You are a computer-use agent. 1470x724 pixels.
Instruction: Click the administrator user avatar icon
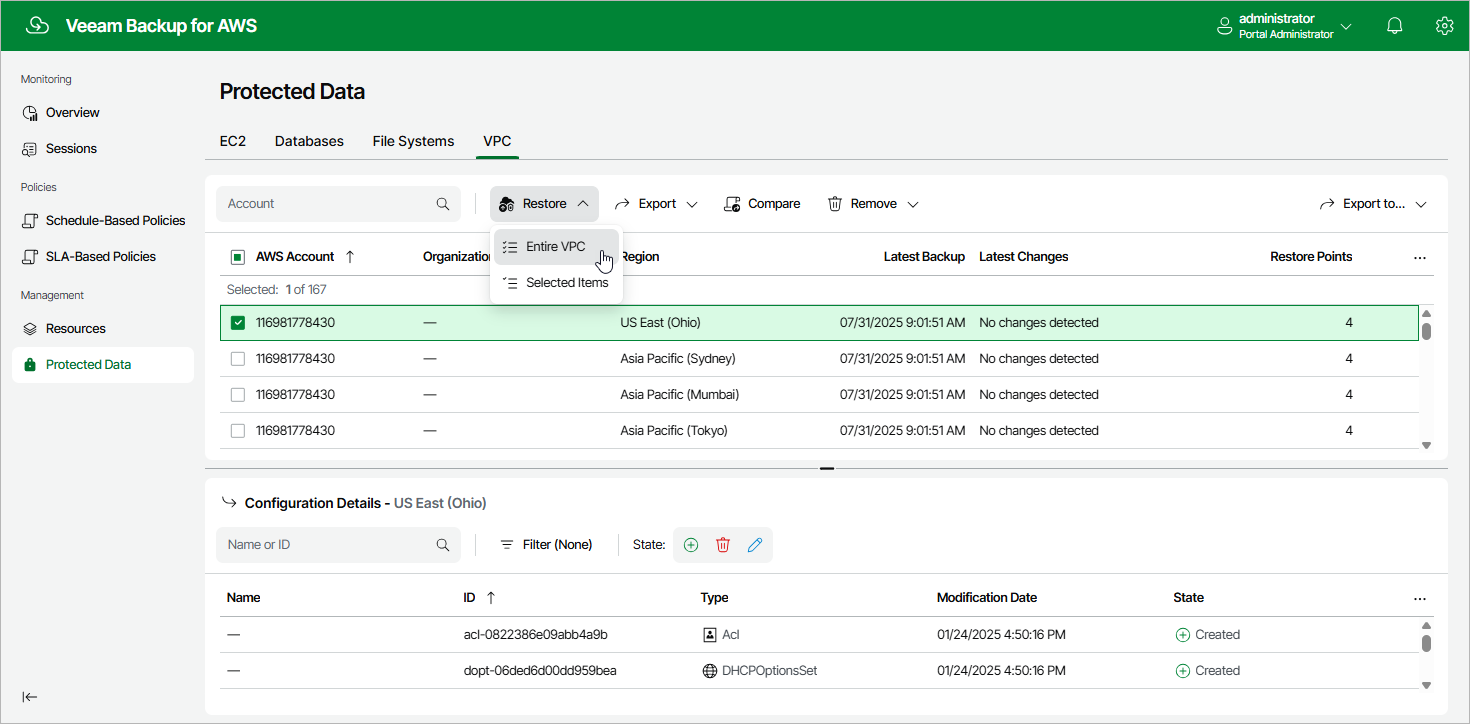[x=1224, y=26]
